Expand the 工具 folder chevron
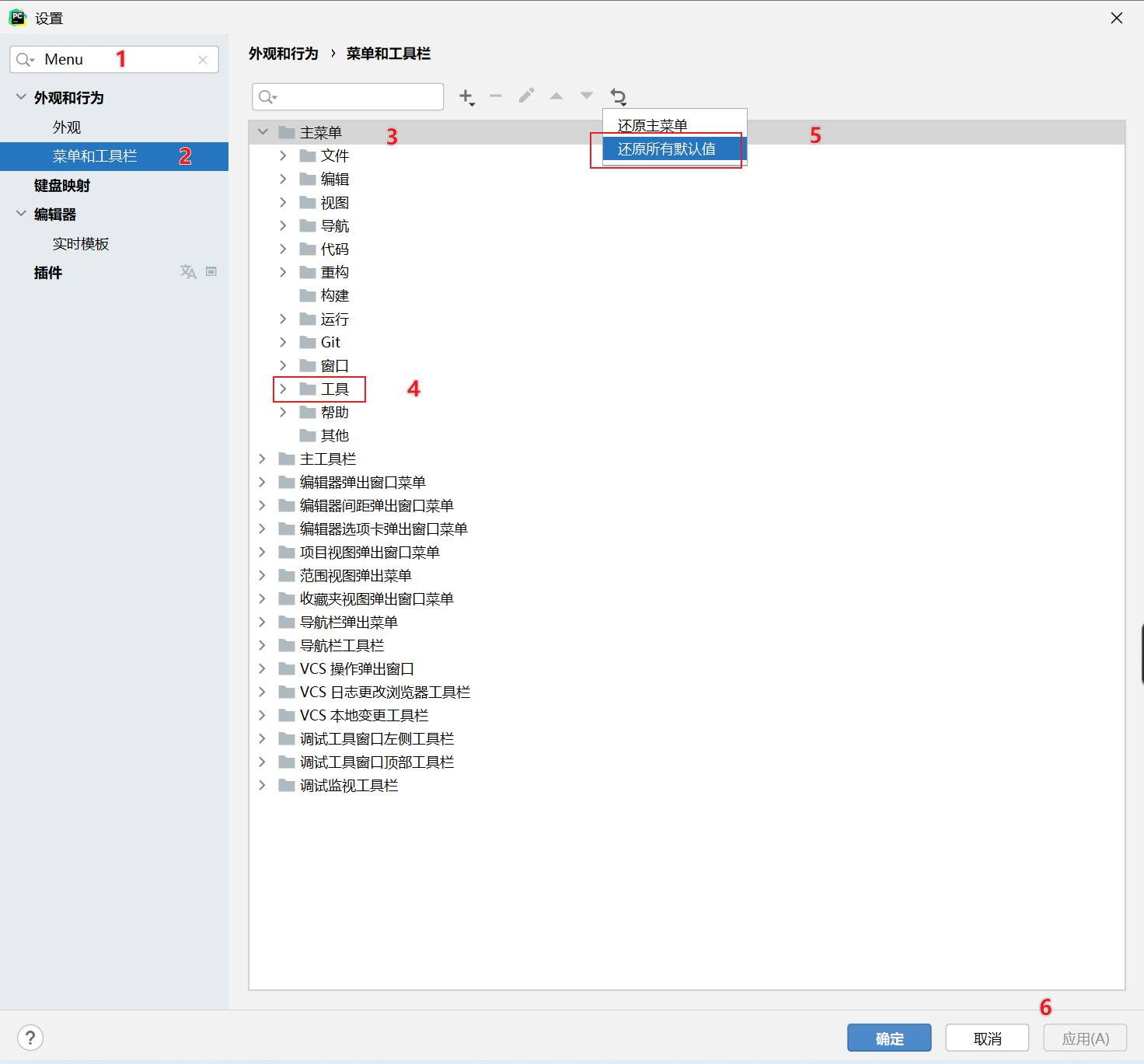Image resolution: width=1144 pixels, height=1064 pixels. [283, 389]
